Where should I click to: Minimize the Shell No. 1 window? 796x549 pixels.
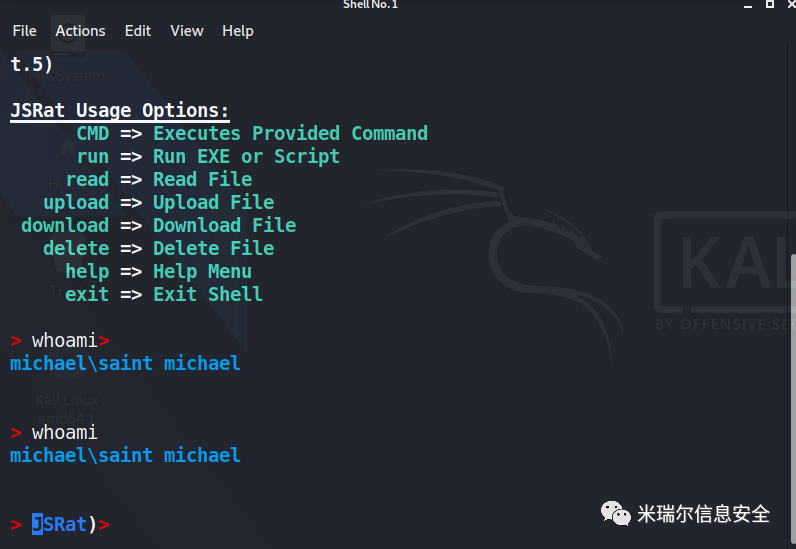coord(748,5)
